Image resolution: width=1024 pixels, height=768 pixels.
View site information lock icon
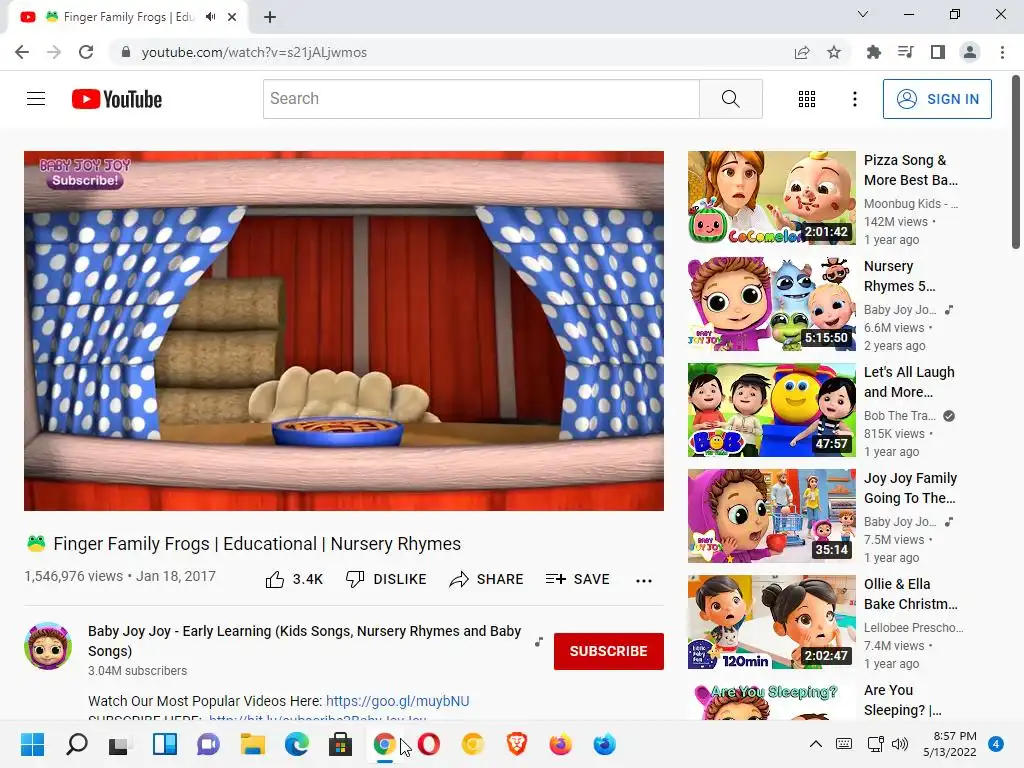point(125,52)
